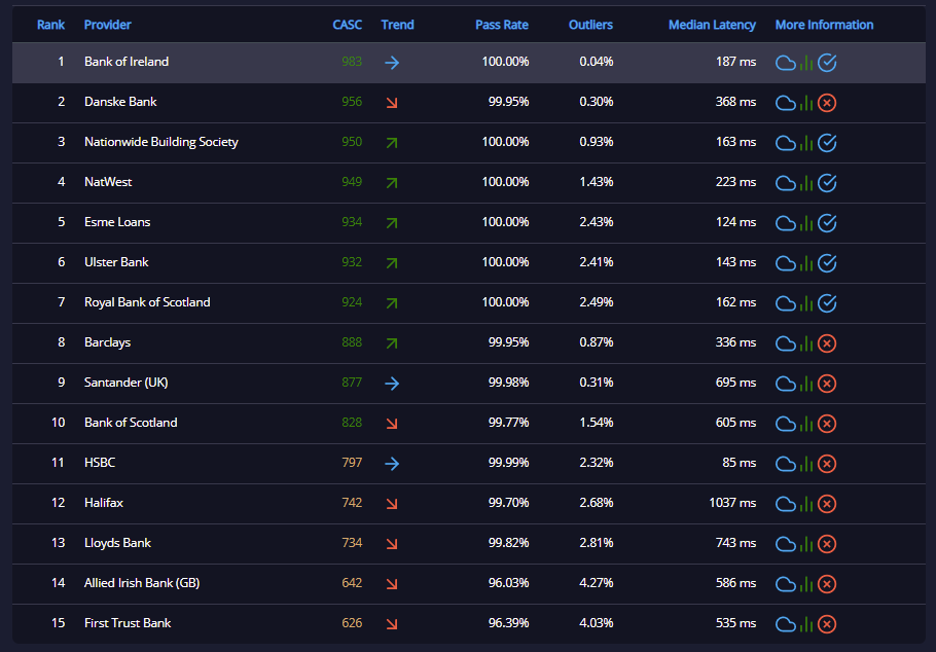Click the upward trend arrow for NatWest
936x652 pixels.
[392, 183]
